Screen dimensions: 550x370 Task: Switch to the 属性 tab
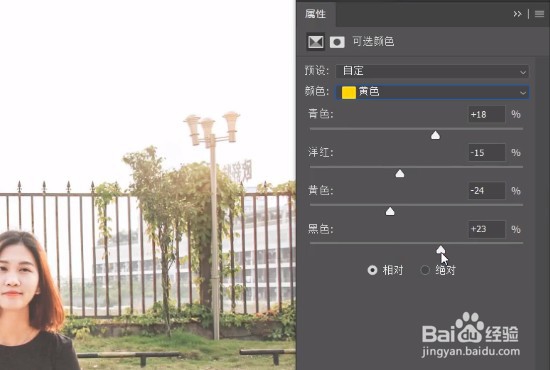(x=315, y=14)
